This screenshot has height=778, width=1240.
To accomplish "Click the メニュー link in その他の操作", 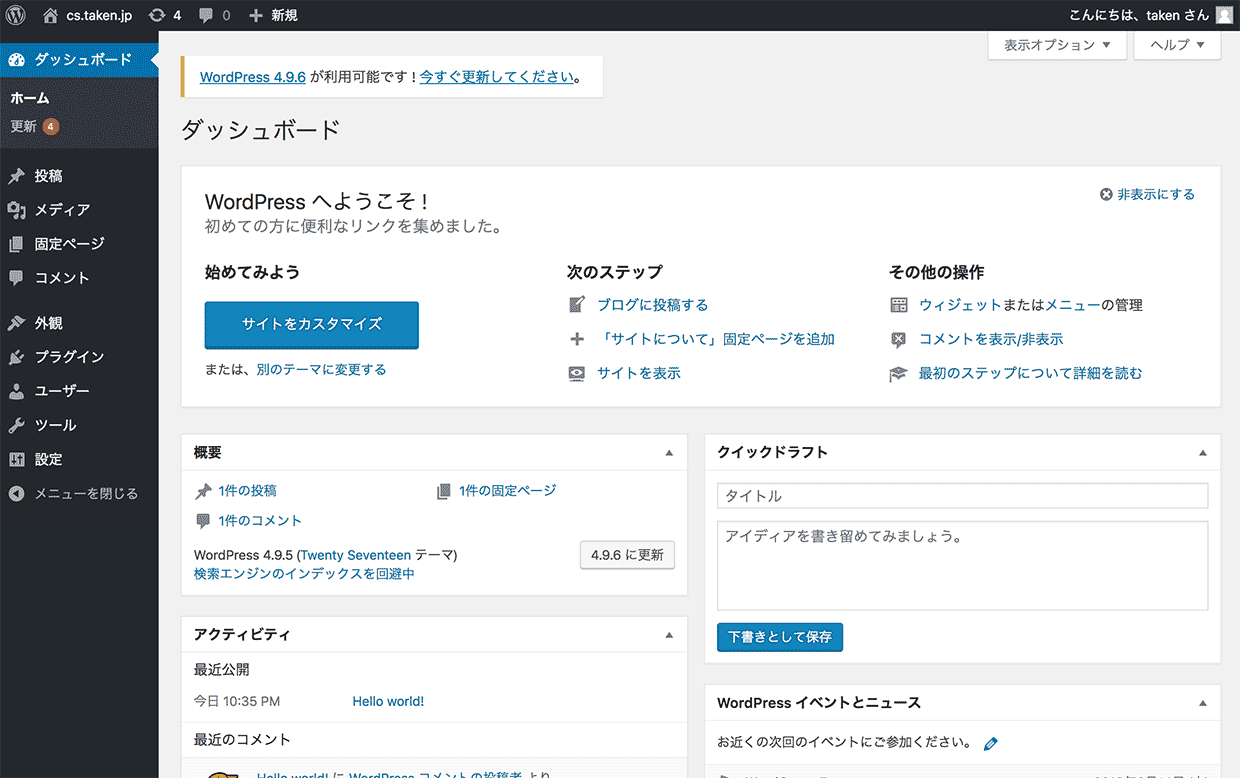I will 1073,305.
